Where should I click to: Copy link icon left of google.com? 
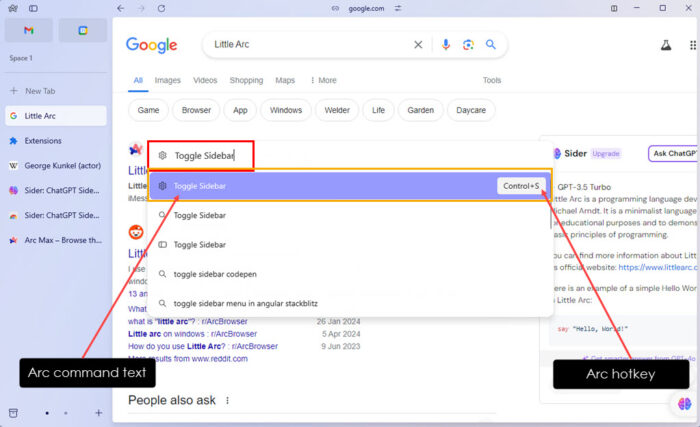[x=335, y=8]
